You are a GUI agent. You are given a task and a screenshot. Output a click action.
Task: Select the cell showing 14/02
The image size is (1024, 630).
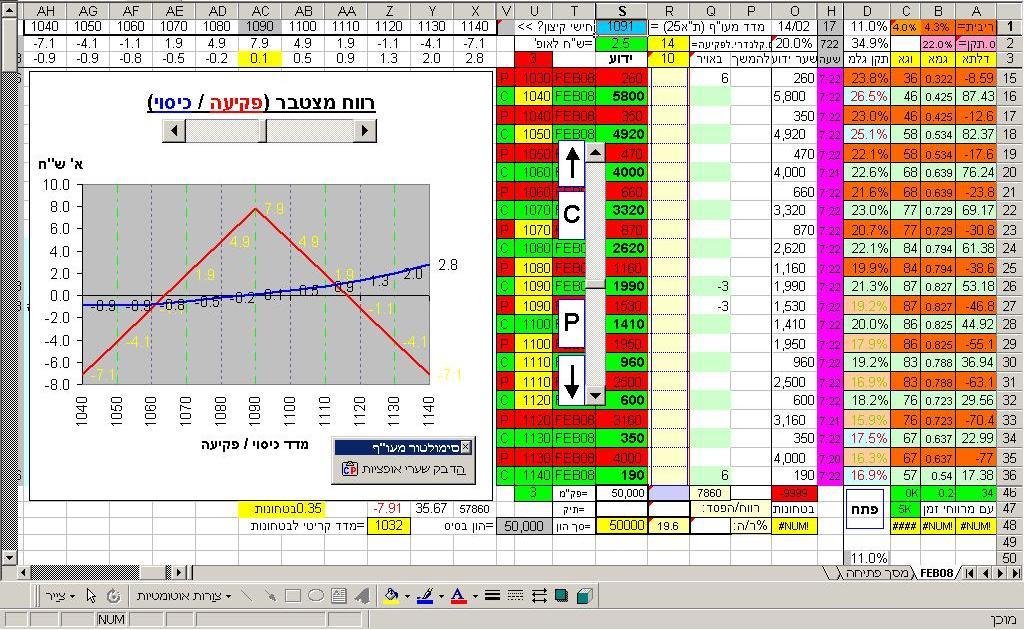point(794,27)
